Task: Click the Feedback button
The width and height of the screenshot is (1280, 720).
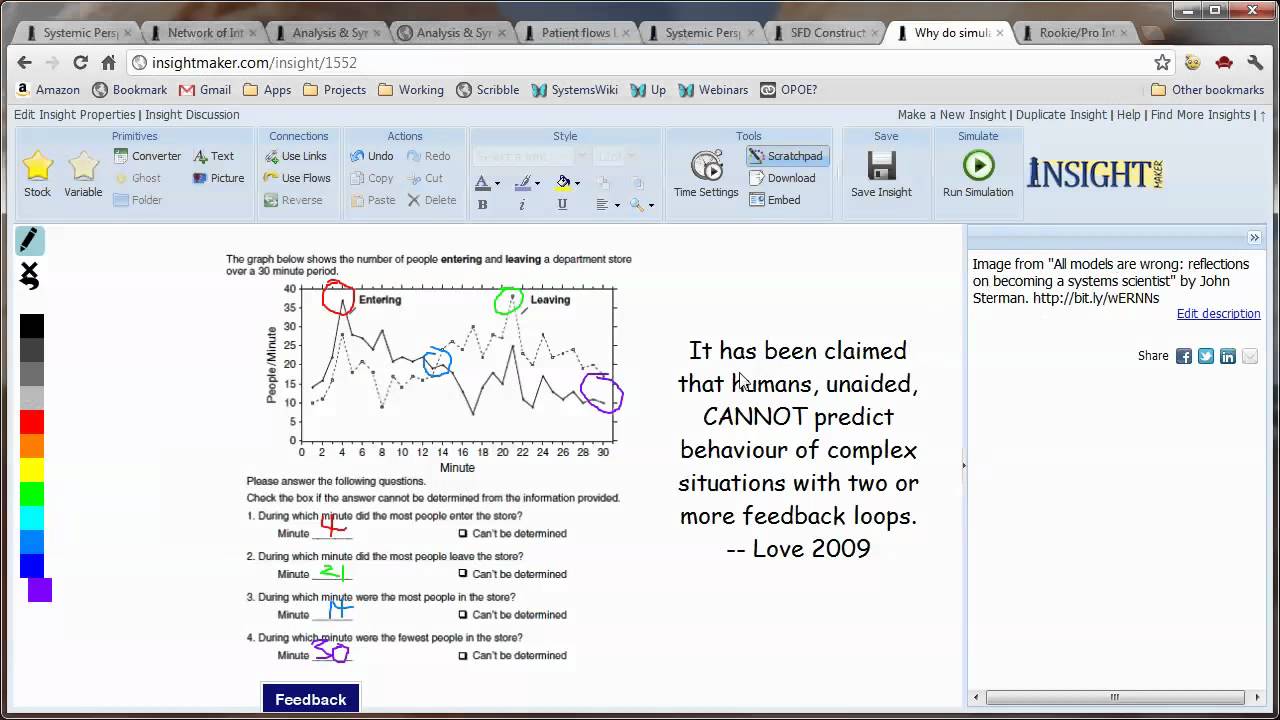Action: (310, 699)
